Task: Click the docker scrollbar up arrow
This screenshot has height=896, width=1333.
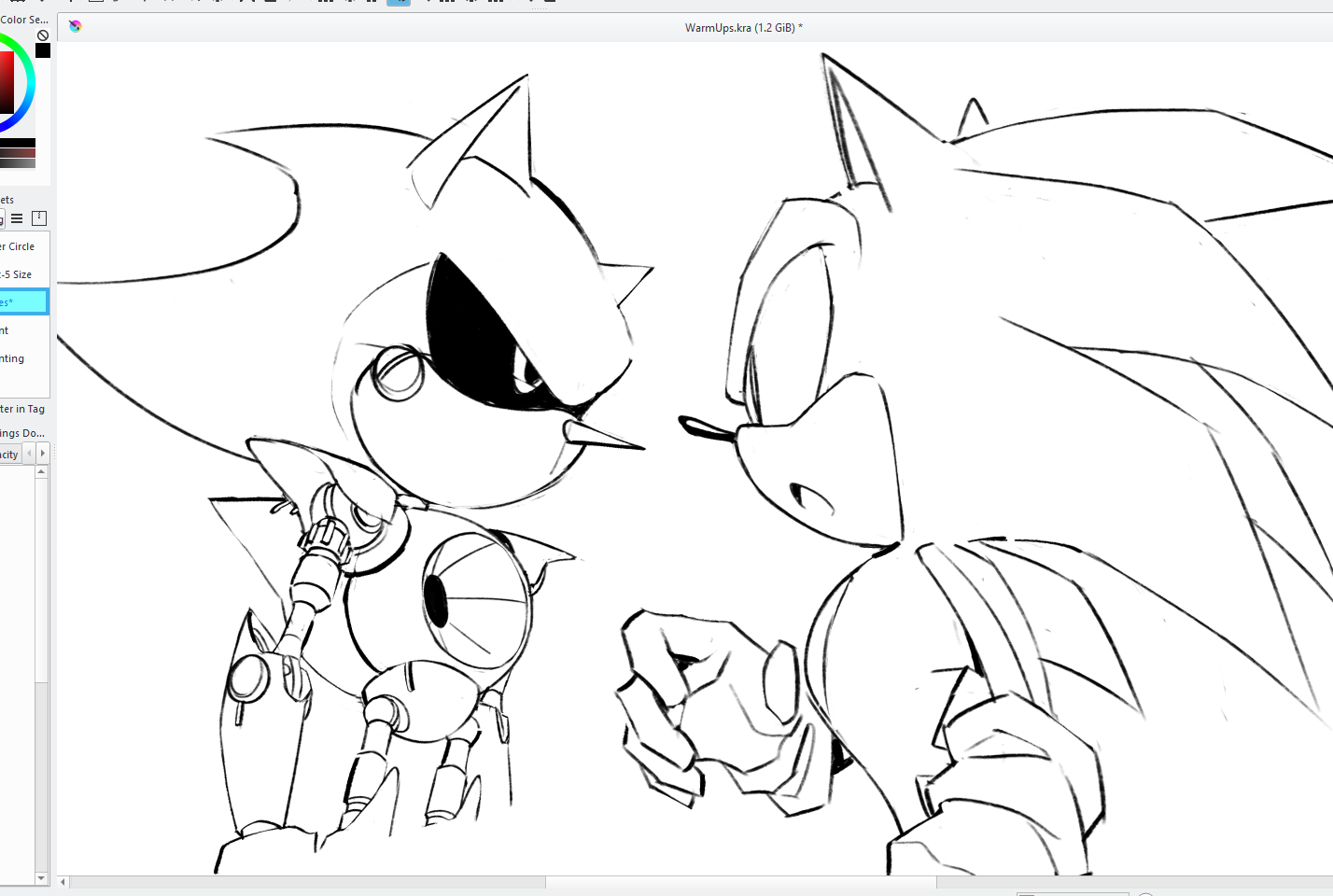Action: pyautogui.click(x=41, y=472)
